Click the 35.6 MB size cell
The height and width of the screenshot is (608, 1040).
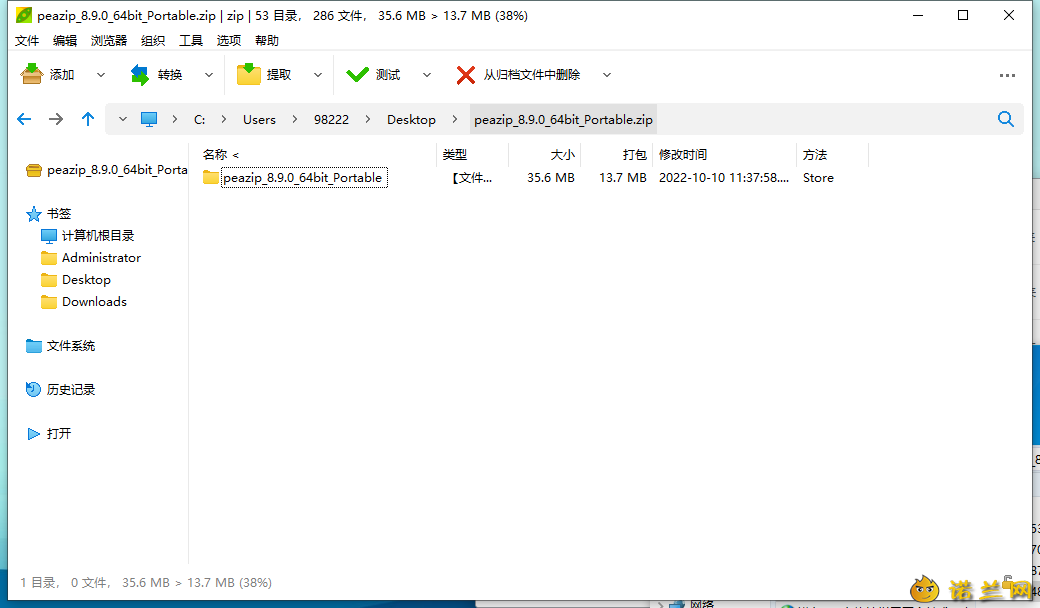tap(551, 178)
